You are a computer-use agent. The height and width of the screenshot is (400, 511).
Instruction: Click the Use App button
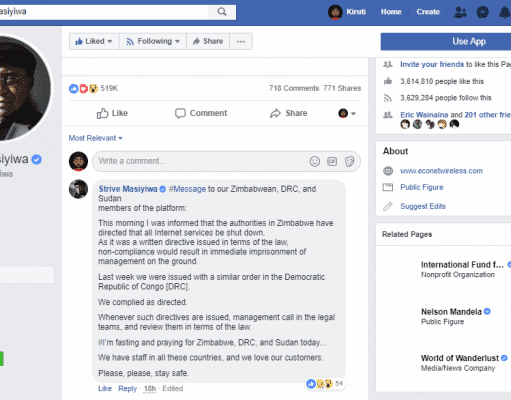pyautogui.click(x=446, y=42)
